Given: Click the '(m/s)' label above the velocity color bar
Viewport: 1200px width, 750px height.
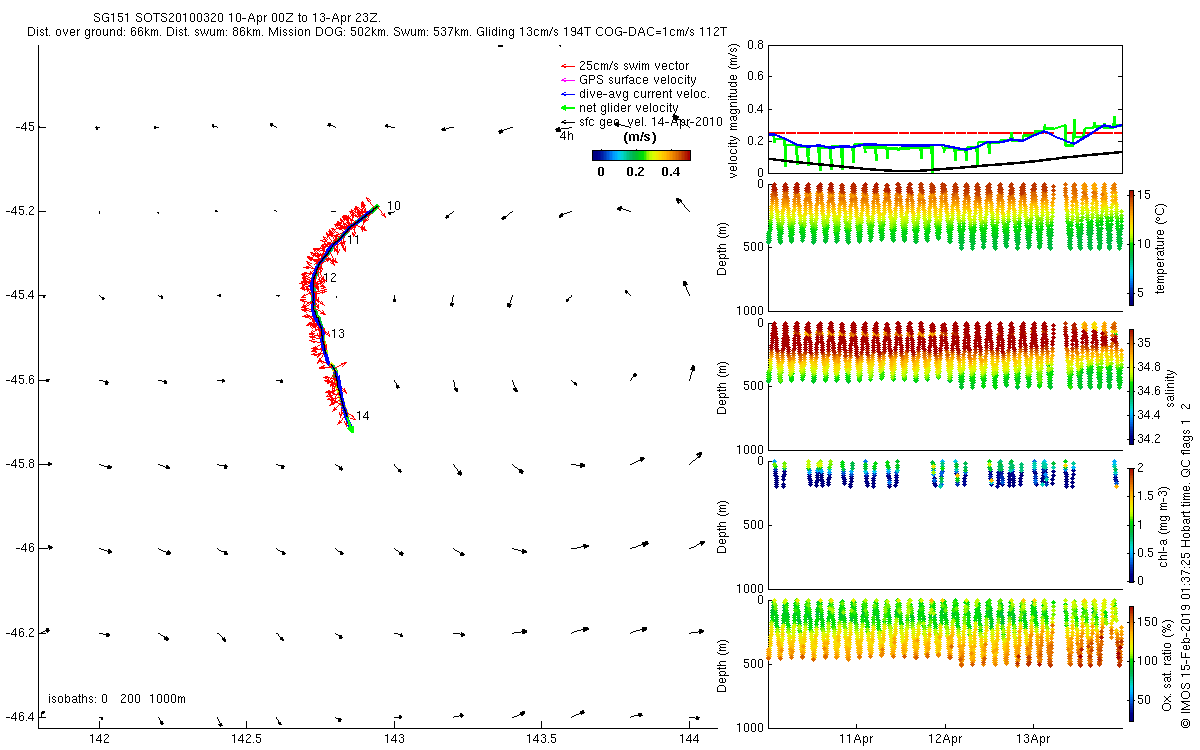Looking at the screenshot, I should coord(639,138).
